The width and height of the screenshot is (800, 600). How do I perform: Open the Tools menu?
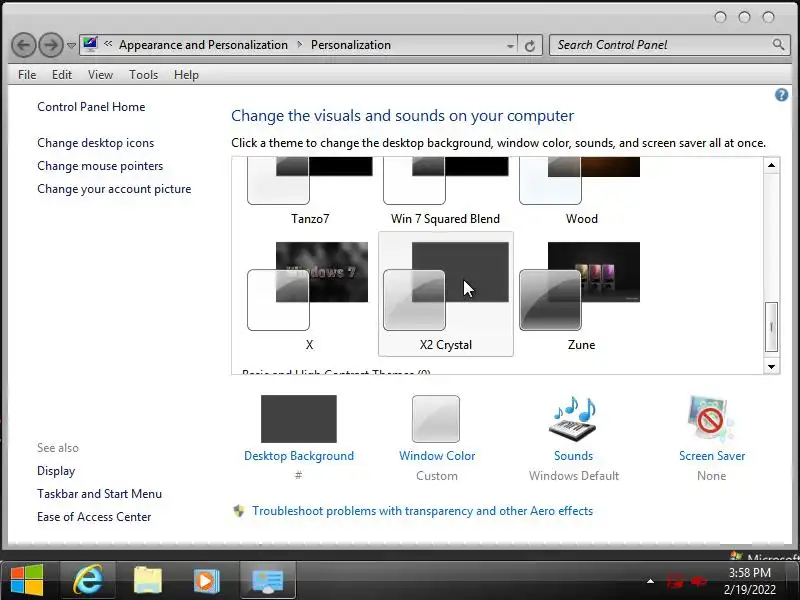143,74
